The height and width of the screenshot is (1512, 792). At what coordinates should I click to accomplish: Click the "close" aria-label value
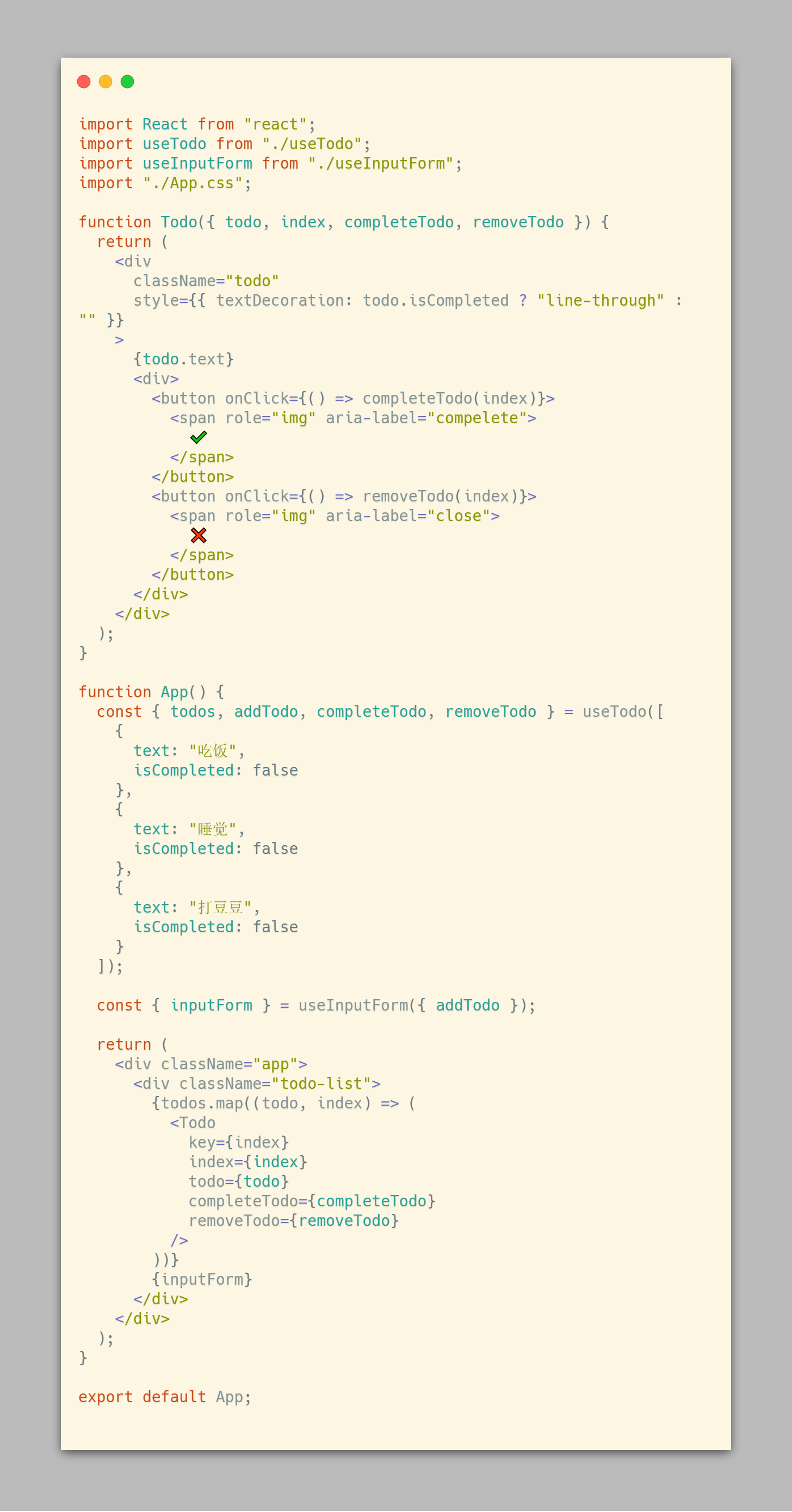pos(459,516)
